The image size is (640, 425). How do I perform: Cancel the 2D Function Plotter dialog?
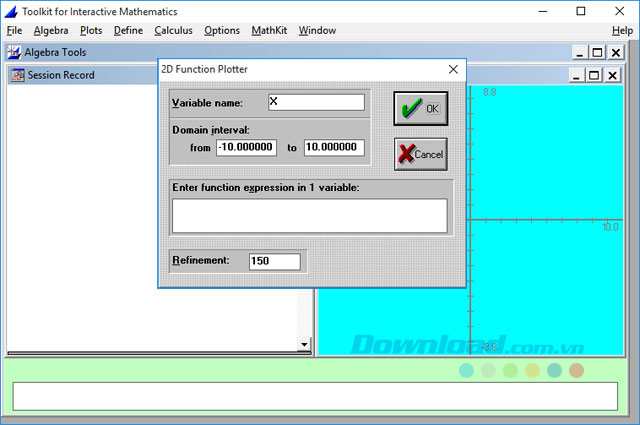click(x=420, y=154)
